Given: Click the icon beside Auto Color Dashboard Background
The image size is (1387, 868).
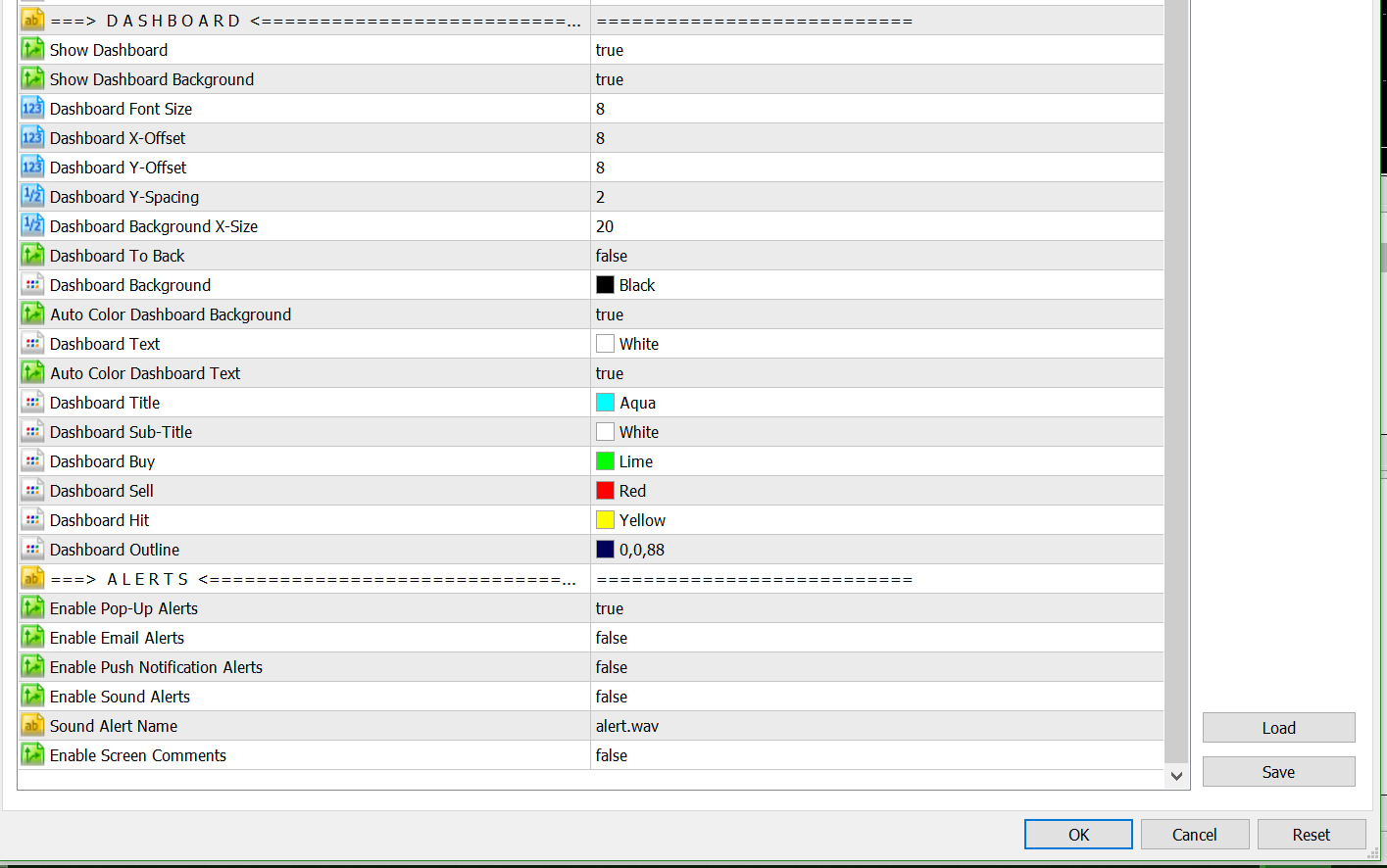Looking at the screenshot, I should pyautogui.click(x=32, y=313).
